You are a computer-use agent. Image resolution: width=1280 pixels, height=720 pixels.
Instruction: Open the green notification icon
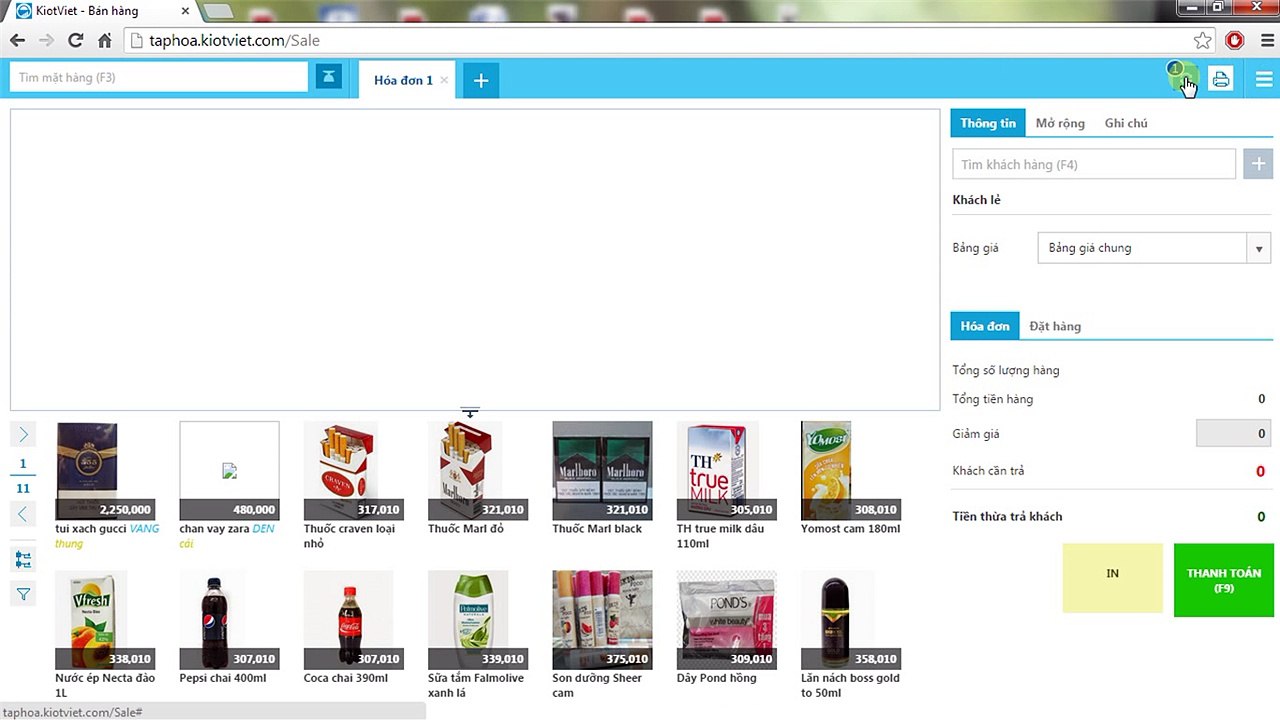1184,78
